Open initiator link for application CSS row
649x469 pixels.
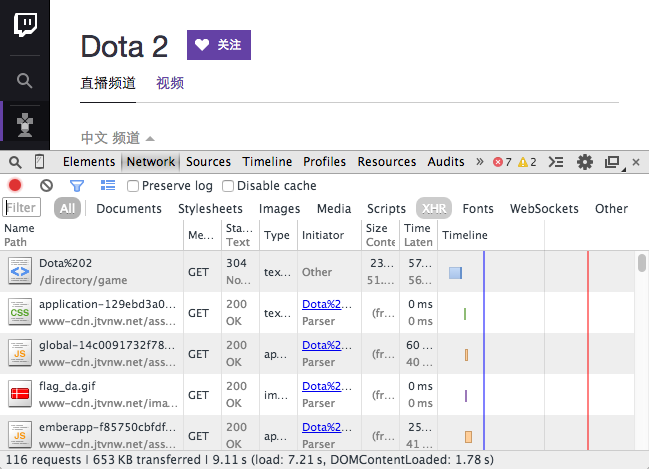pyautogui.click(x=327, y=304)
